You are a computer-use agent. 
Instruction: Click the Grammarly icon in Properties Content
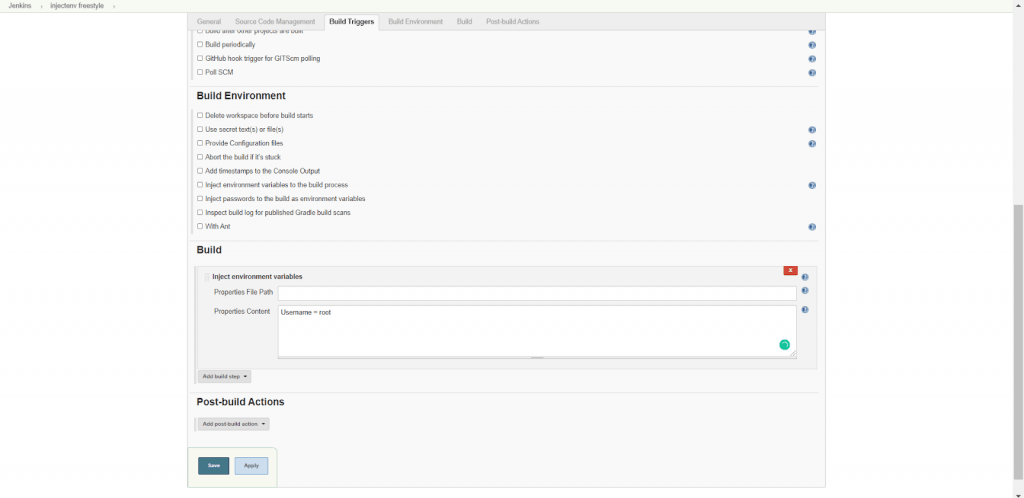coord(784,345)
